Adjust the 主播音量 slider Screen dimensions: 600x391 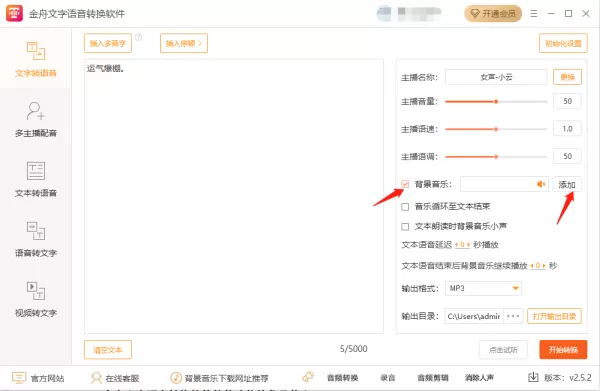point(496,101)
